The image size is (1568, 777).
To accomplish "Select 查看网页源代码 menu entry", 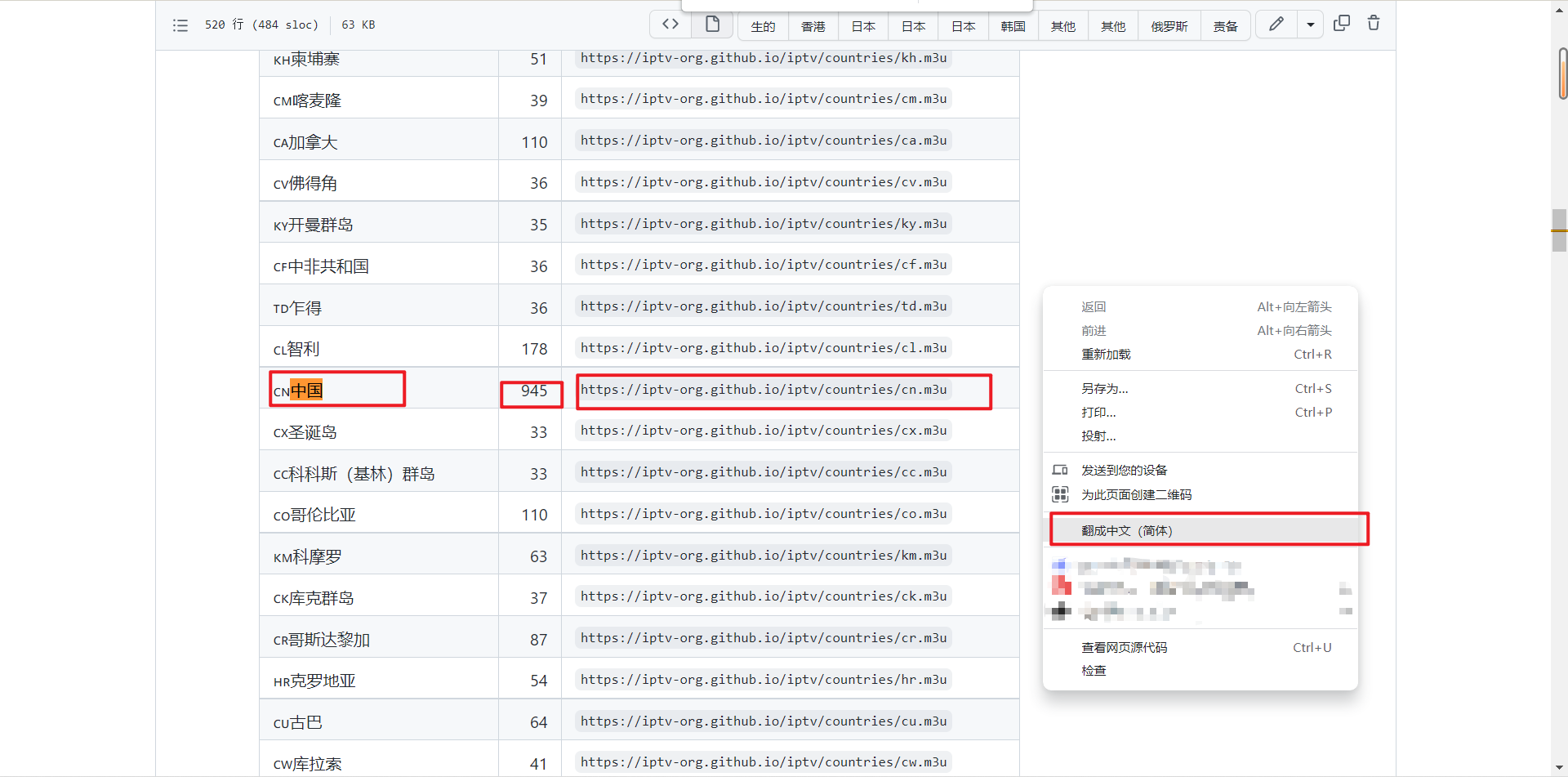I will pyautogui.click(x=1200, y=648).
